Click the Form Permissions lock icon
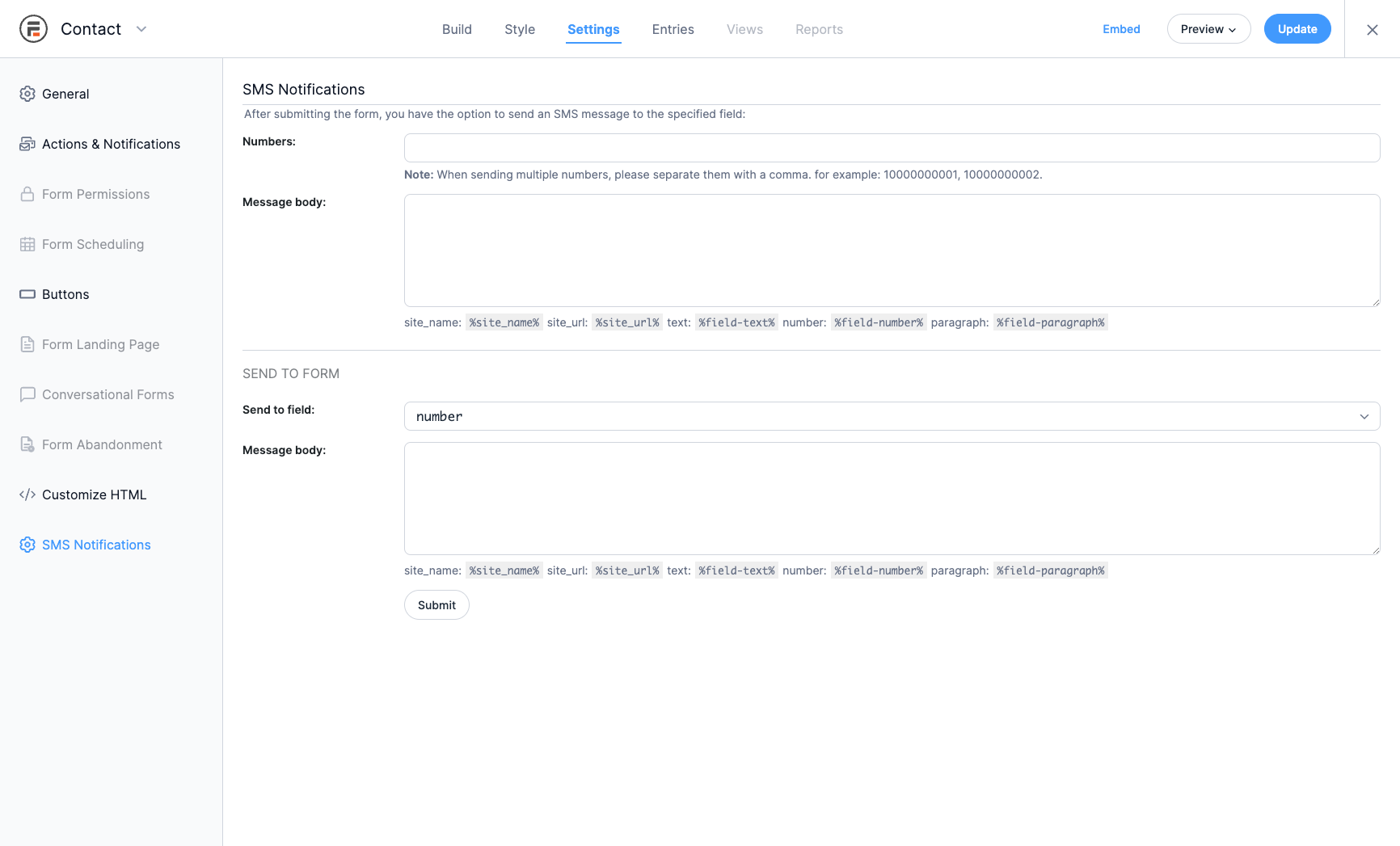This screenshot has width=1400, height=846. 27,194
